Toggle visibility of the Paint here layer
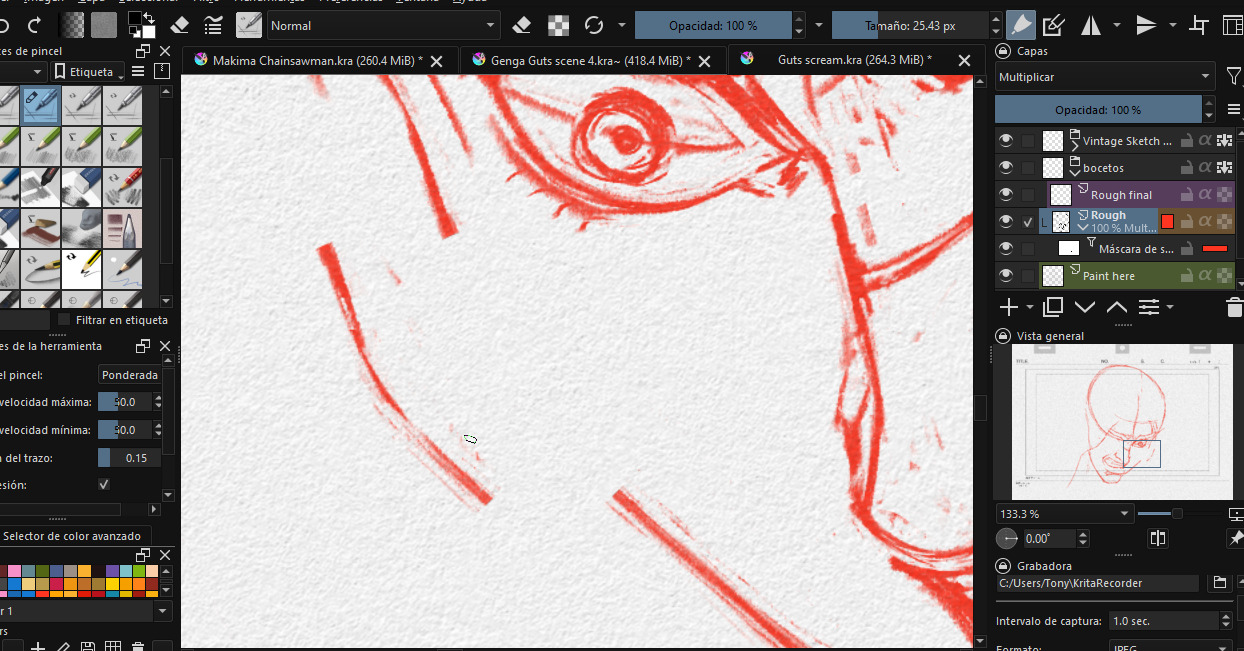The image size is (1244, 651). [1006, 276]
